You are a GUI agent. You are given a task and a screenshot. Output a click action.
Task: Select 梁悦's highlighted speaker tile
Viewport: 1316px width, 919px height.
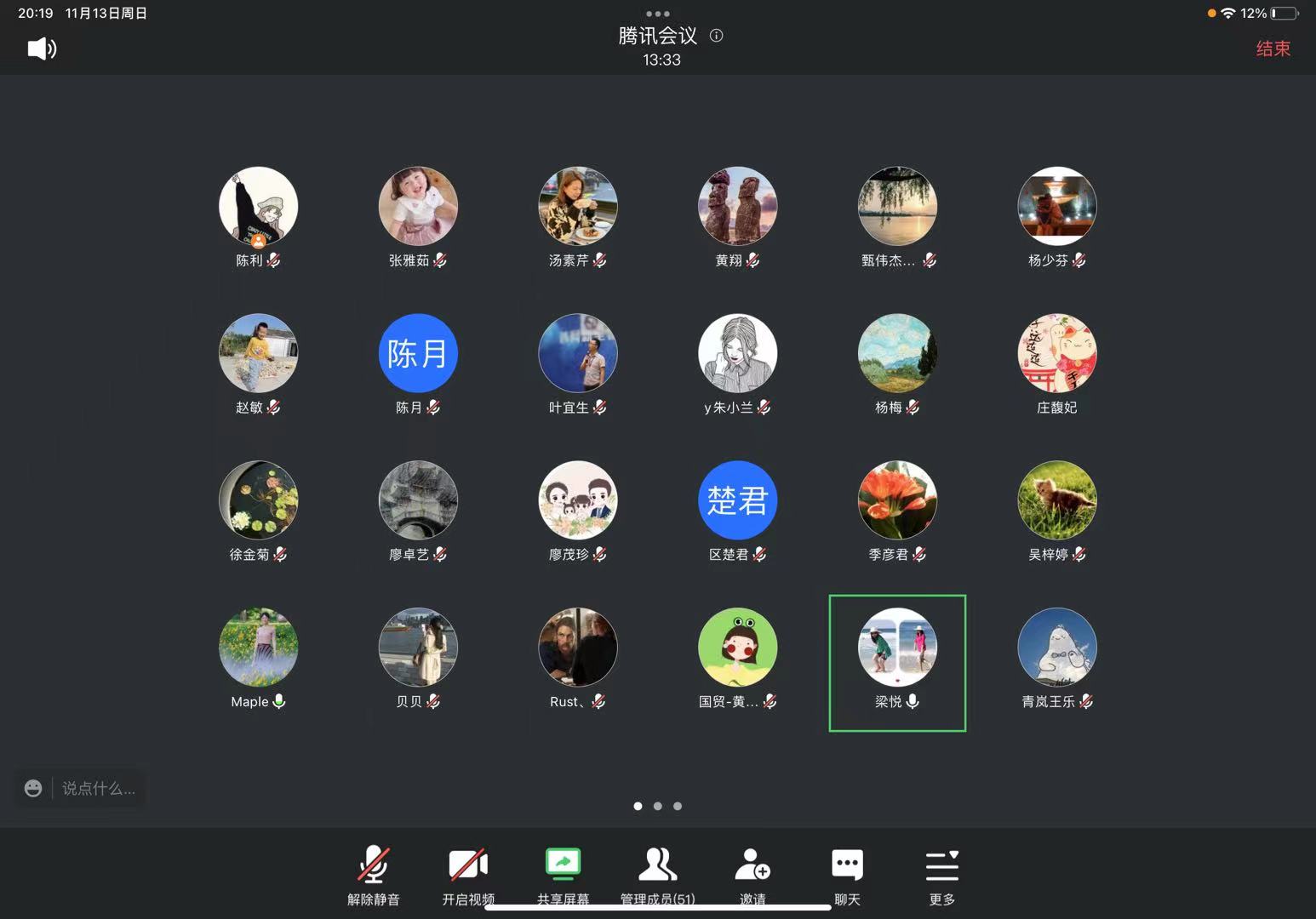[x=897, y=662]
